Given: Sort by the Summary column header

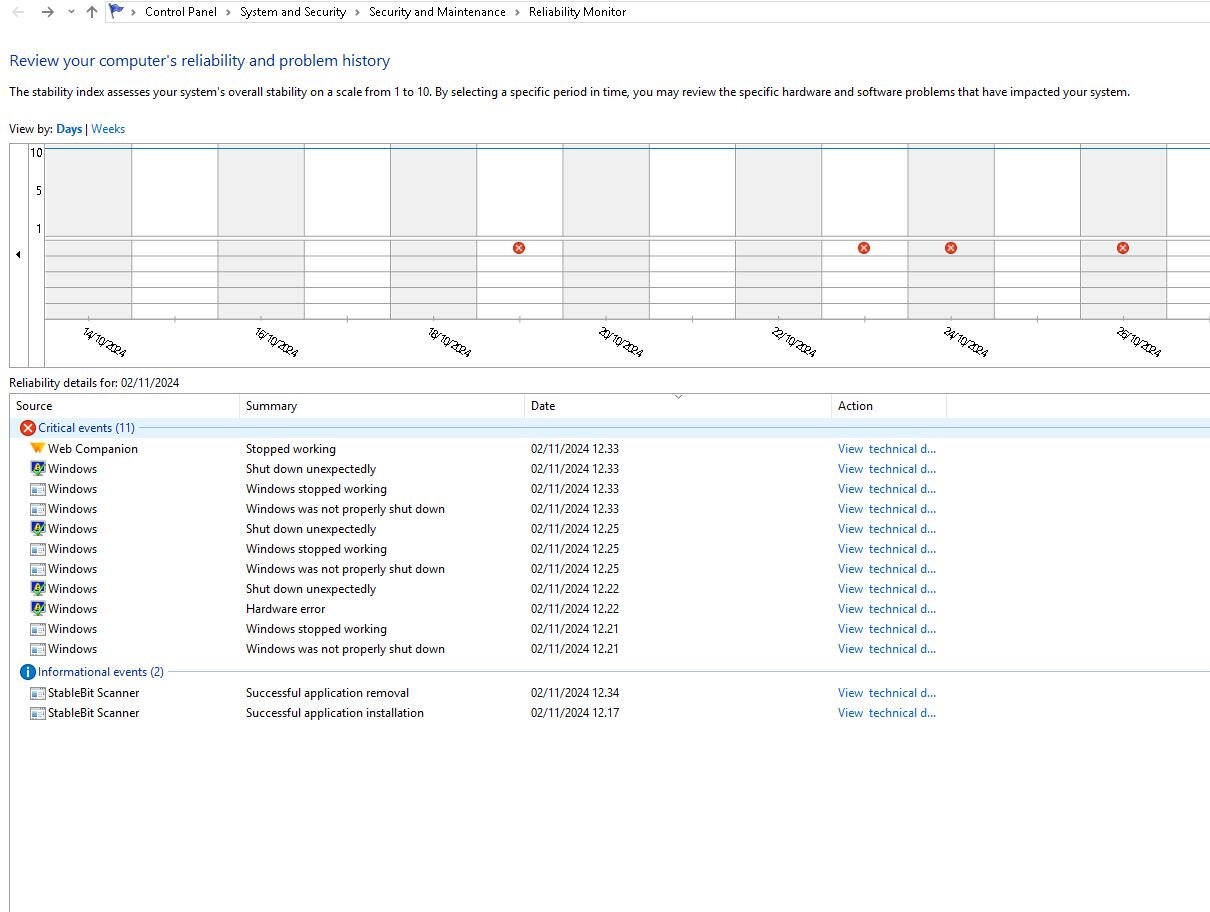Looking at the screenshot, I should [382, 406].
